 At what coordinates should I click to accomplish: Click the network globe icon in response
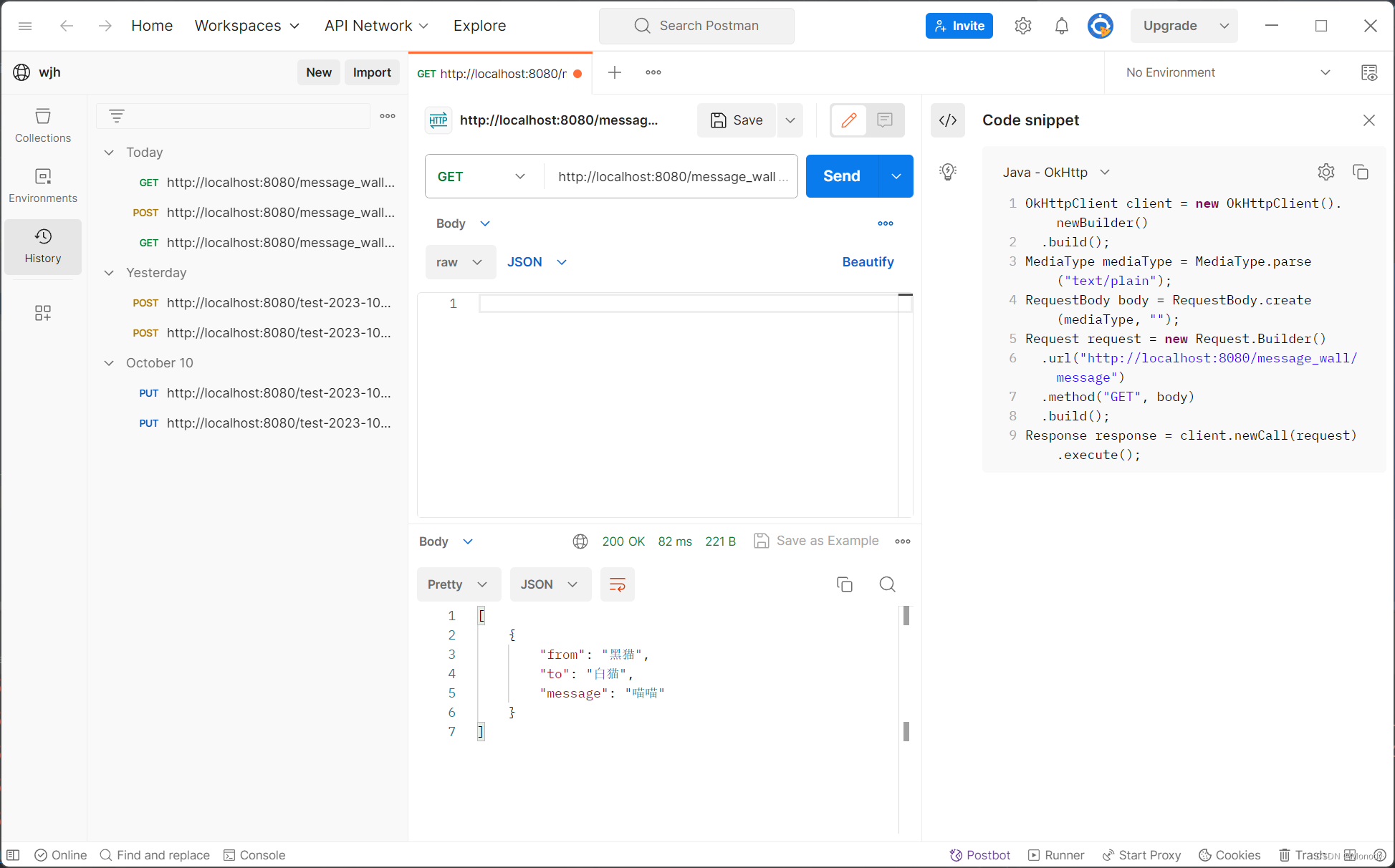580,541
